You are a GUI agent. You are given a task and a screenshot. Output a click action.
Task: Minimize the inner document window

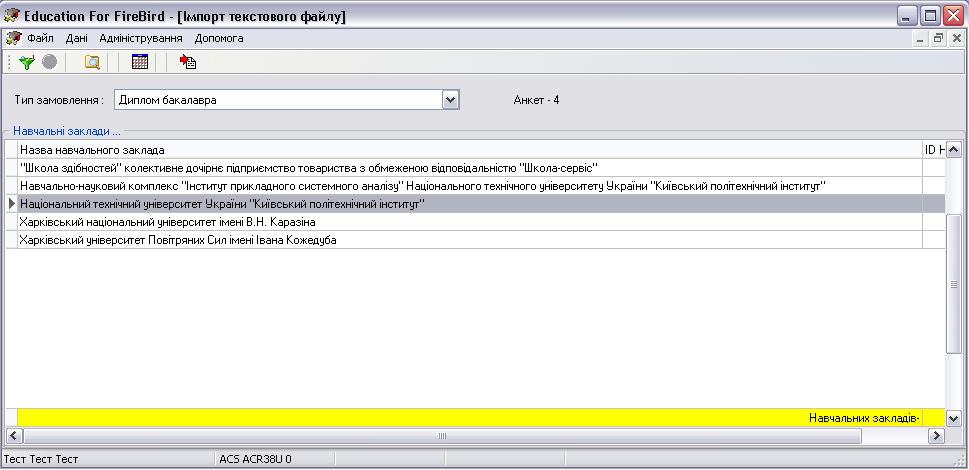[x=921, y=38]
